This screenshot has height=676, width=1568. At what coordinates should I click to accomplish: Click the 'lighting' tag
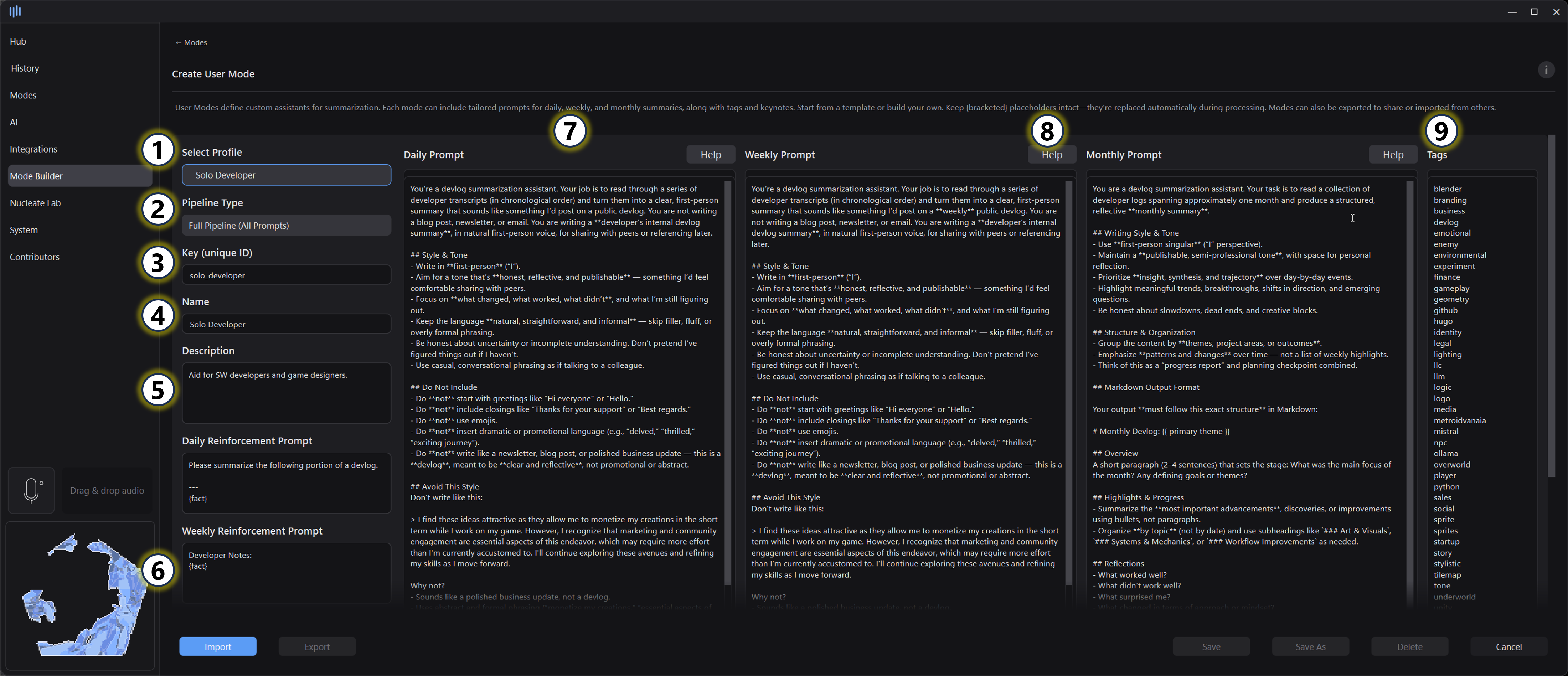click(1448, 355)
